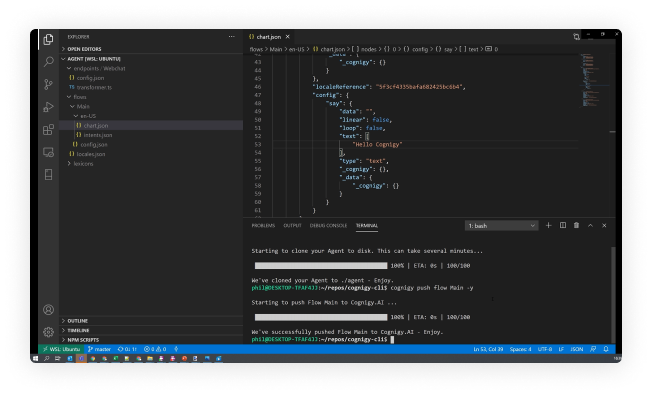Switch to the Output panel tab

[292, 225]
